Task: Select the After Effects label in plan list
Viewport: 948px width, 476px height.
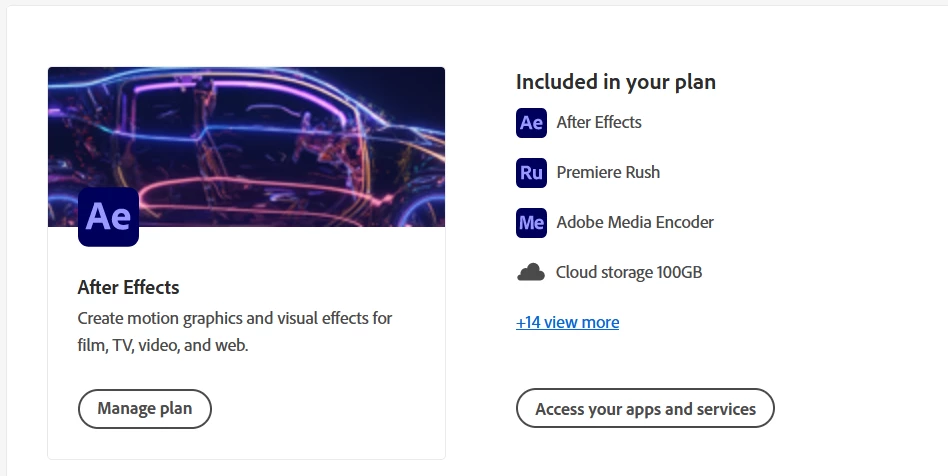Action: 599,122
